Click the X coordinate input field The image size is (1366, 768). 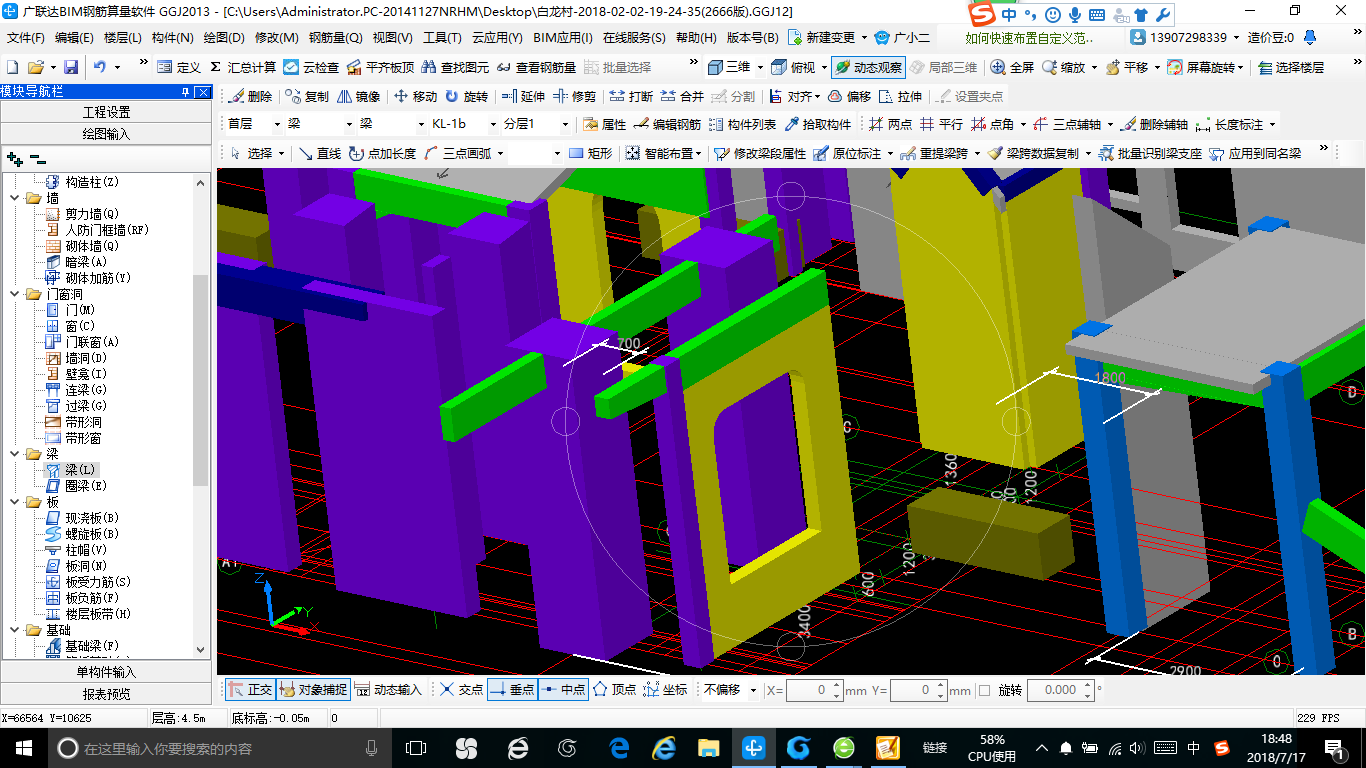click(x=814, y=690)
